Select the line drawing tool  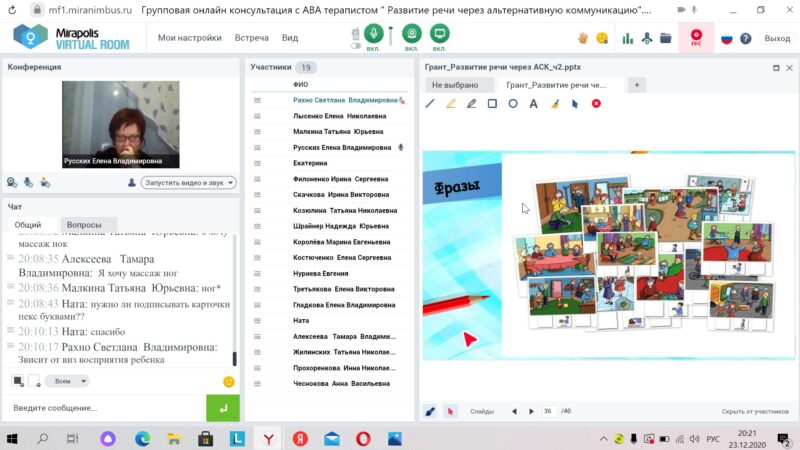pos(430,104)
